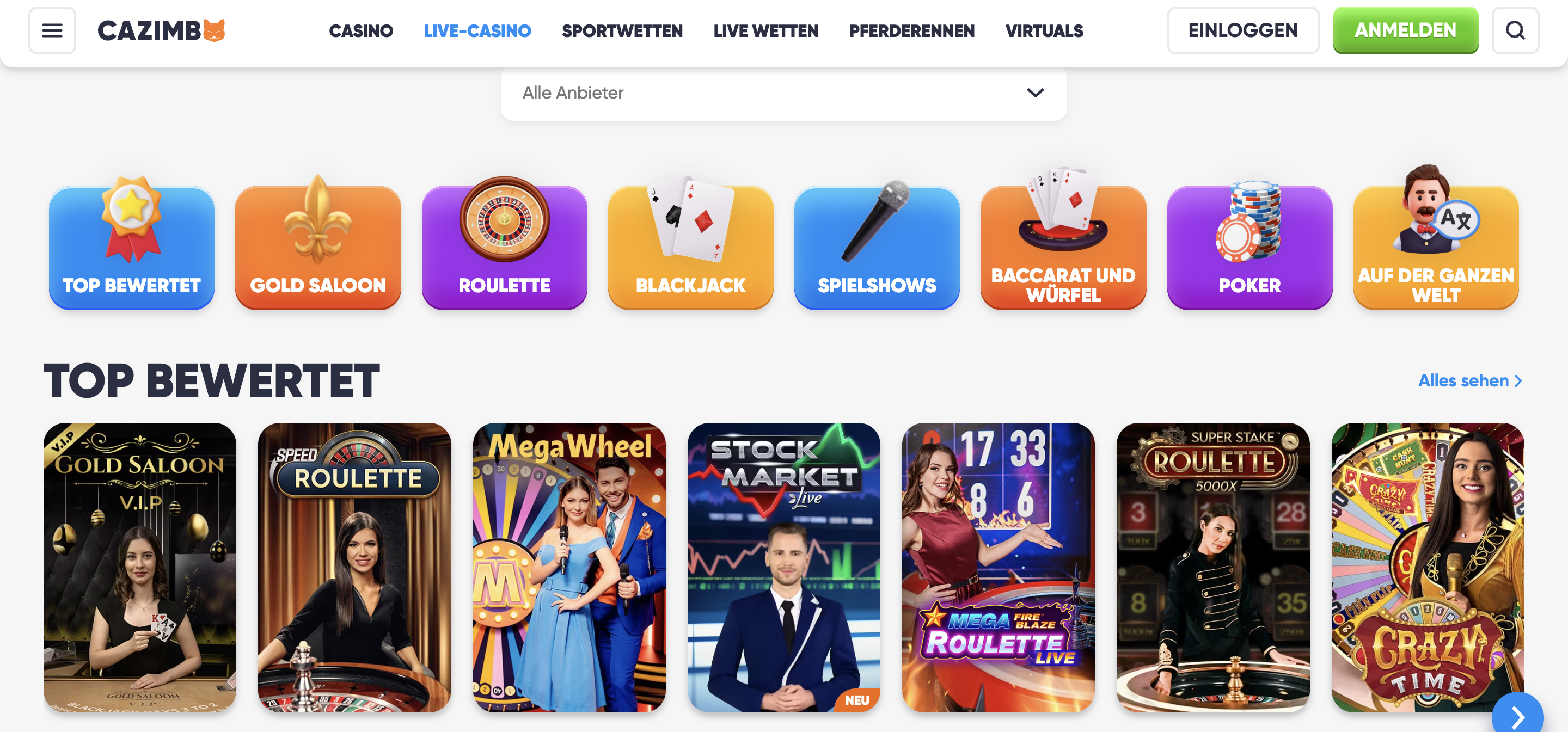Select the Spielshows microphone category
The width and height of the screenshot is (1568, 732).
click(877, 242)
